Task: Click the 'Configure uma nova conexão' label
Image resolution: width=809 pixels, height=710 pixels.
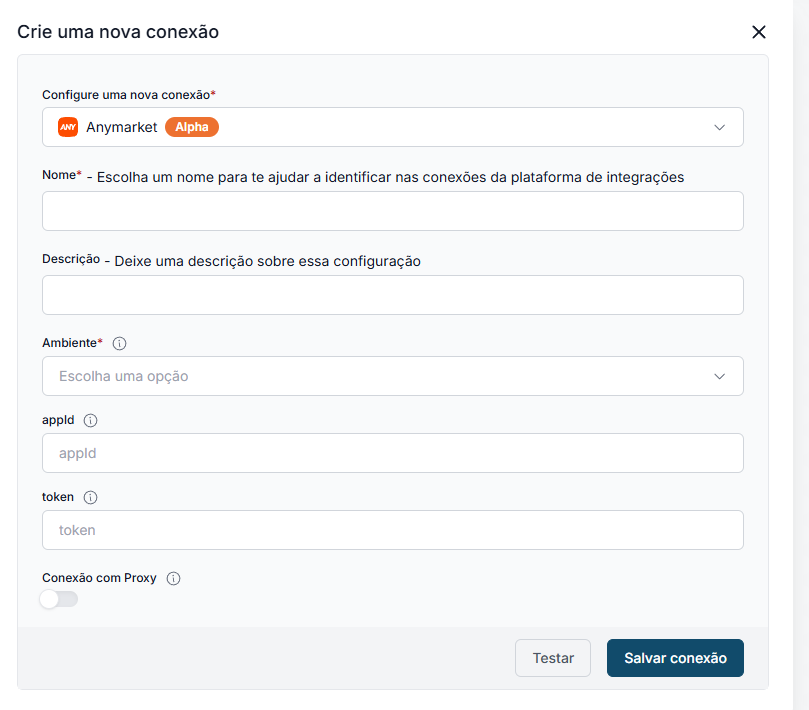Action: point(126,95)
